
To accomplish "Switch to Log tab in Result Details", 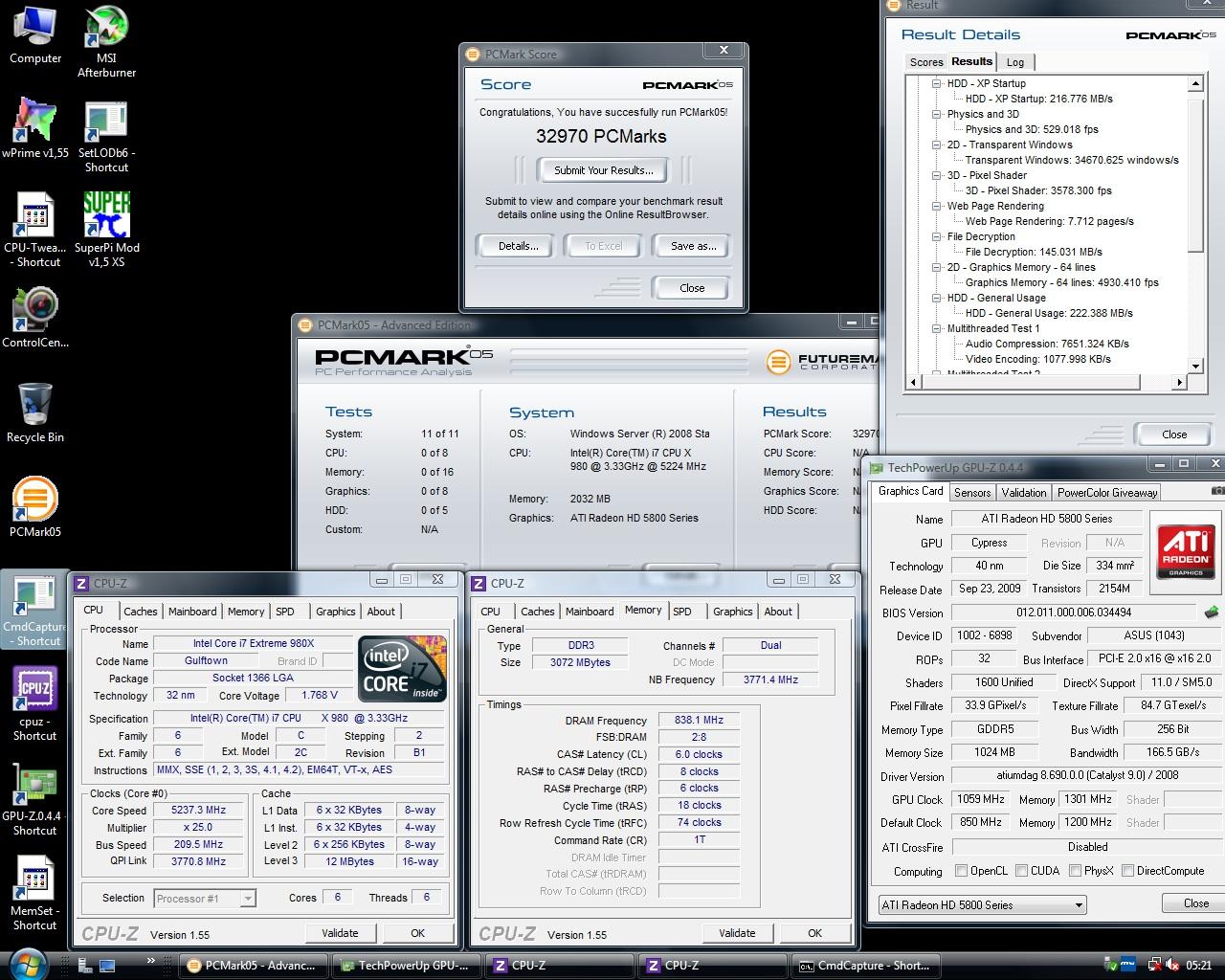I will 1015,62.
